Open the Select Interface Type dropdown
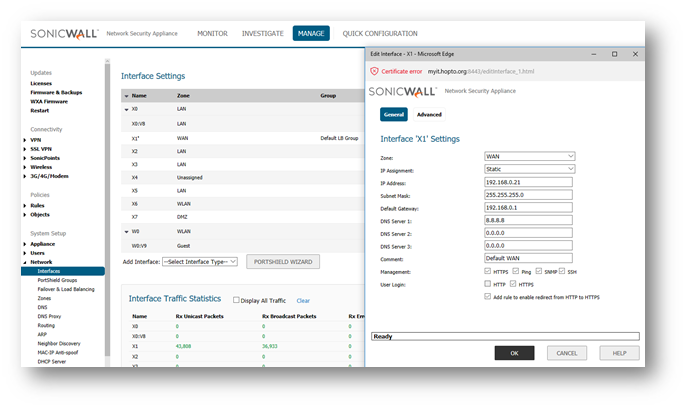 coord(199,261)
